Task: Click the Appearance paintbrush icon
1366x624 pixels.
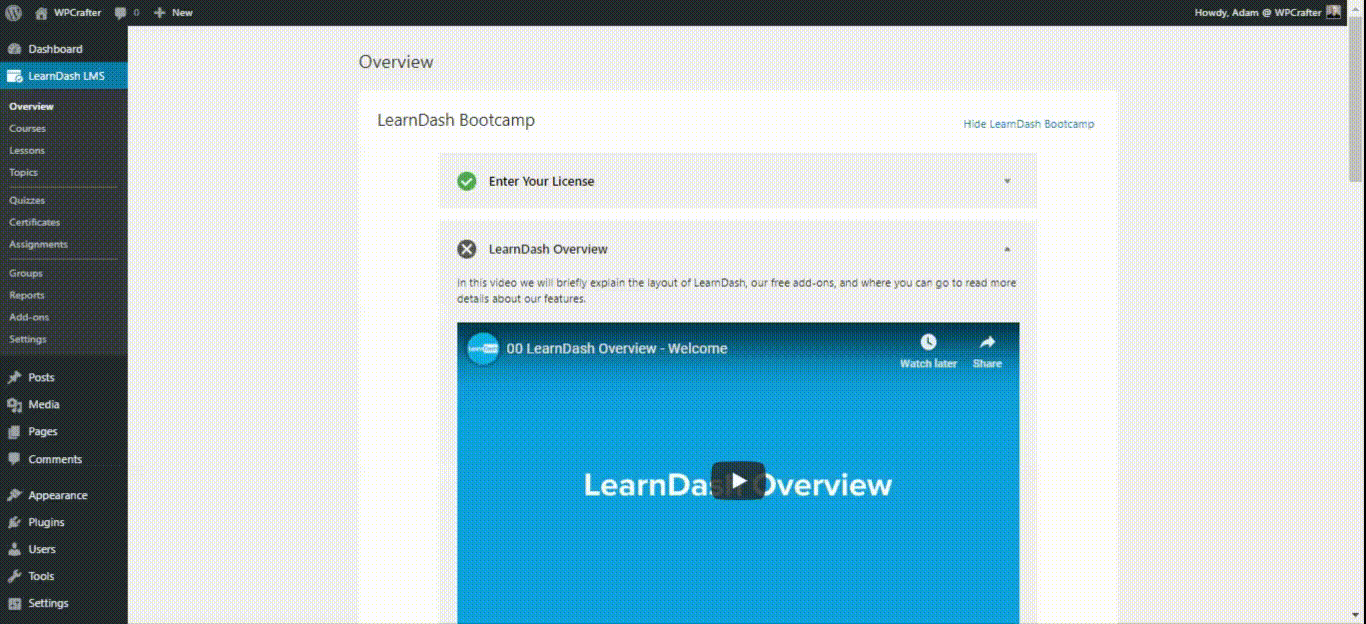Action: coord(14,495)
